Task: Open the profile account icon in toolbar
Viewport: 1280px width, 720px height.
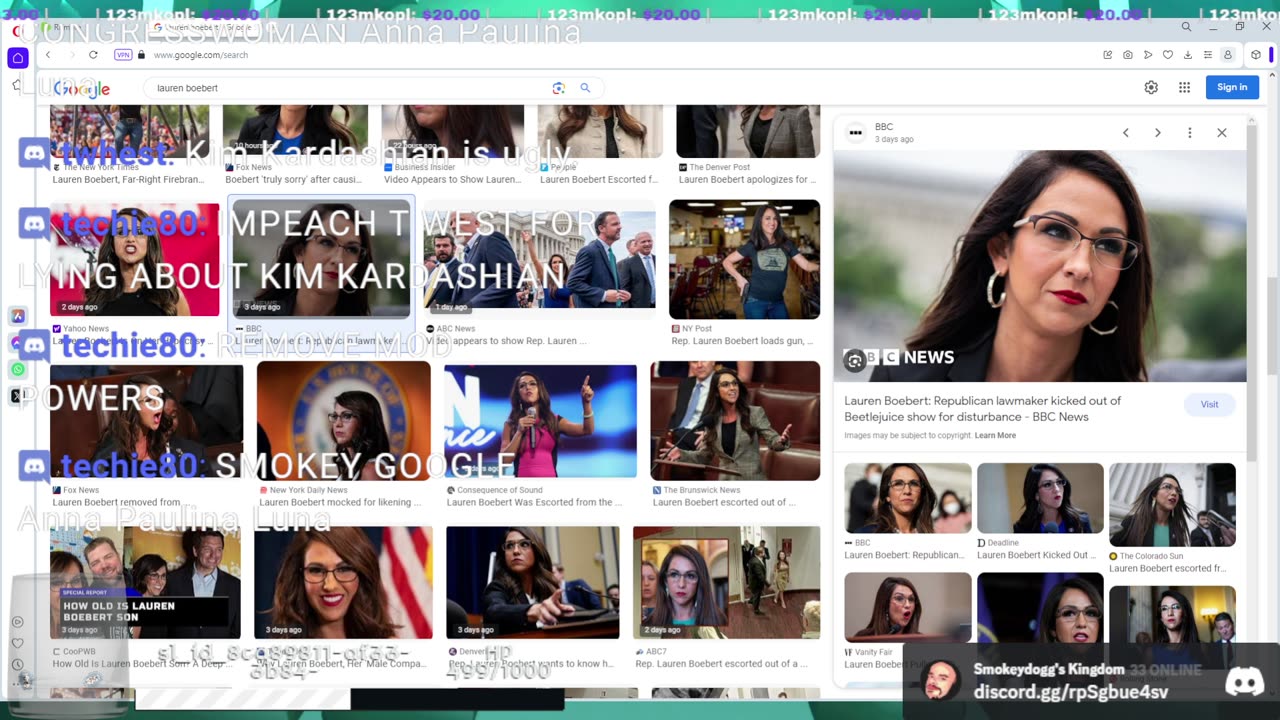Action: pyautogui.click(x=1228, y=55)
